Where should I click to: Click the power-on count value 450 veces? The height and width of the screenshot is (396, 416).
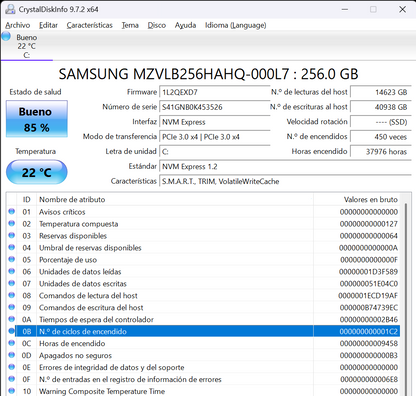[381, 137]
